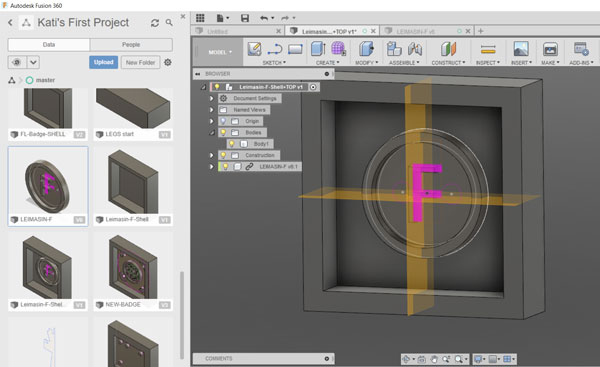Toggle Bodies folder visibility bulb

point(223,132)
